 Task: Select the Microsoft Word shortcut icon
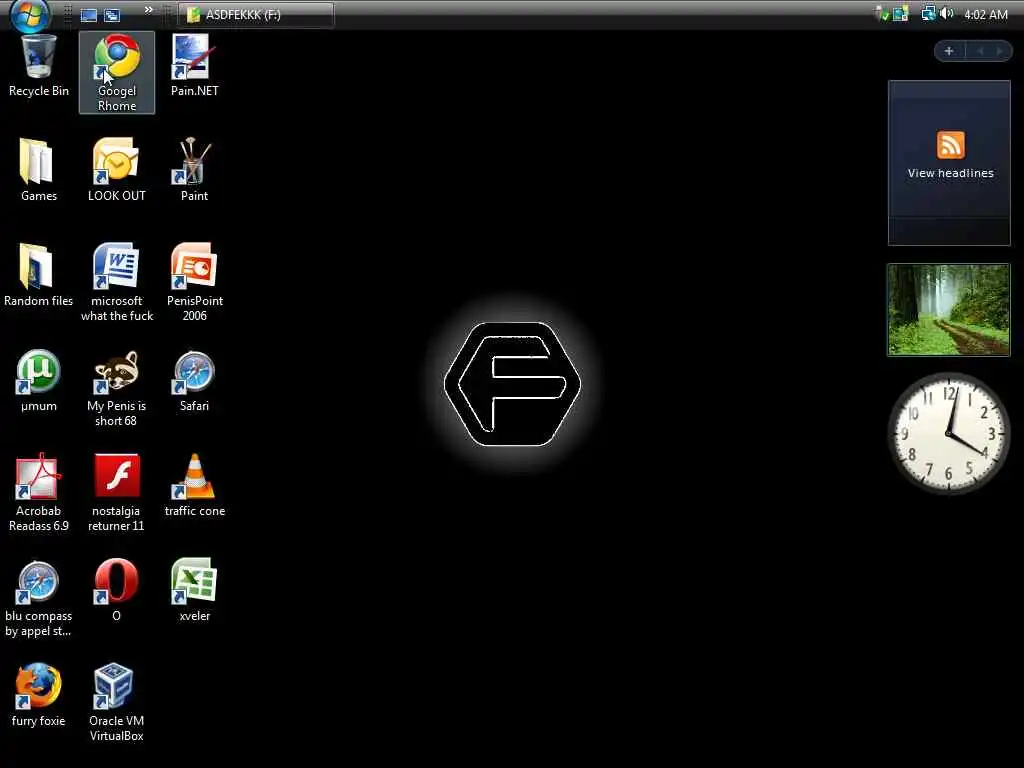point(117,282)
